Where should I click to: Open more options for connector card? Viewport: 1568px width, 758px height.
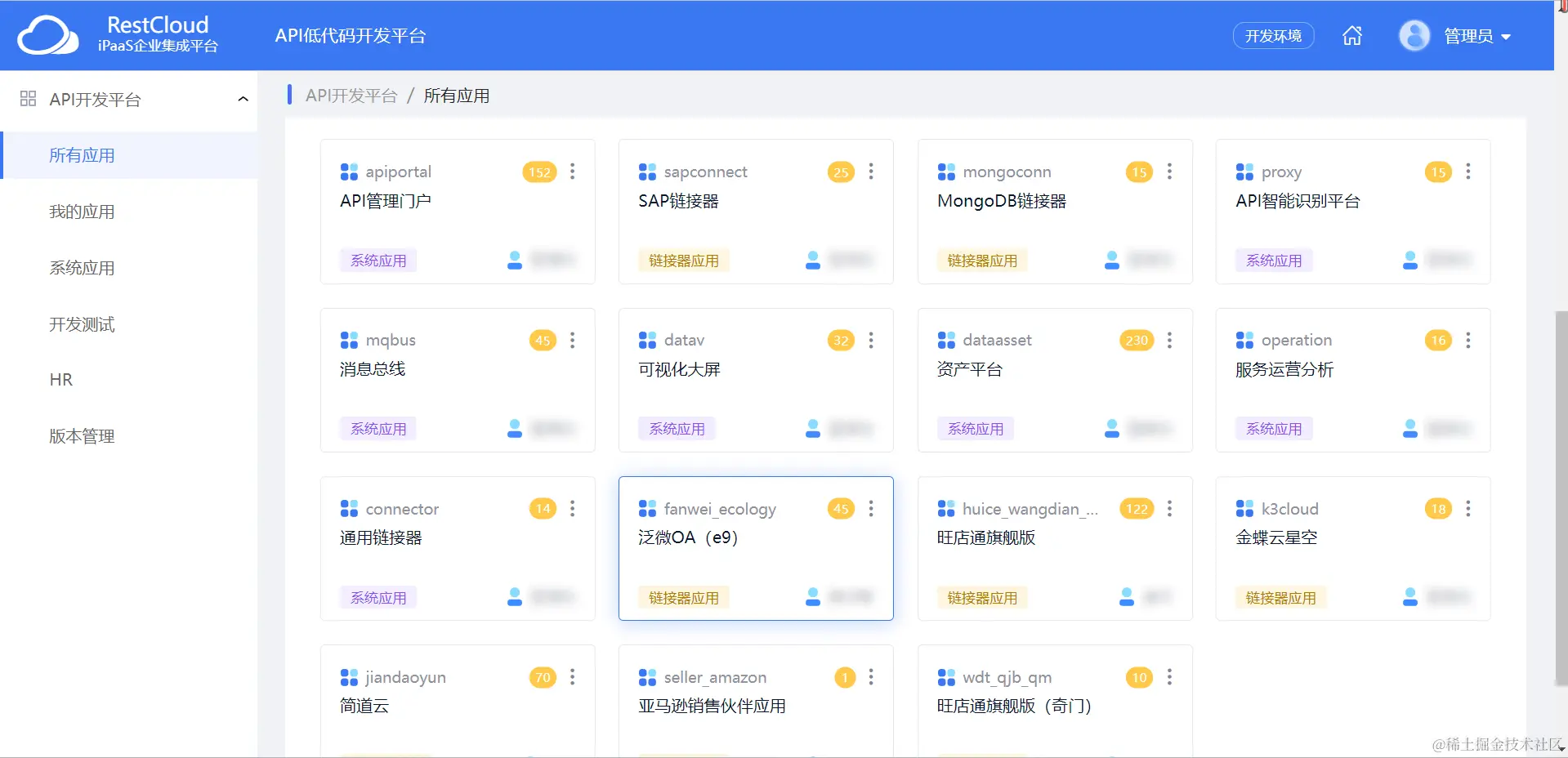point(573,509)
